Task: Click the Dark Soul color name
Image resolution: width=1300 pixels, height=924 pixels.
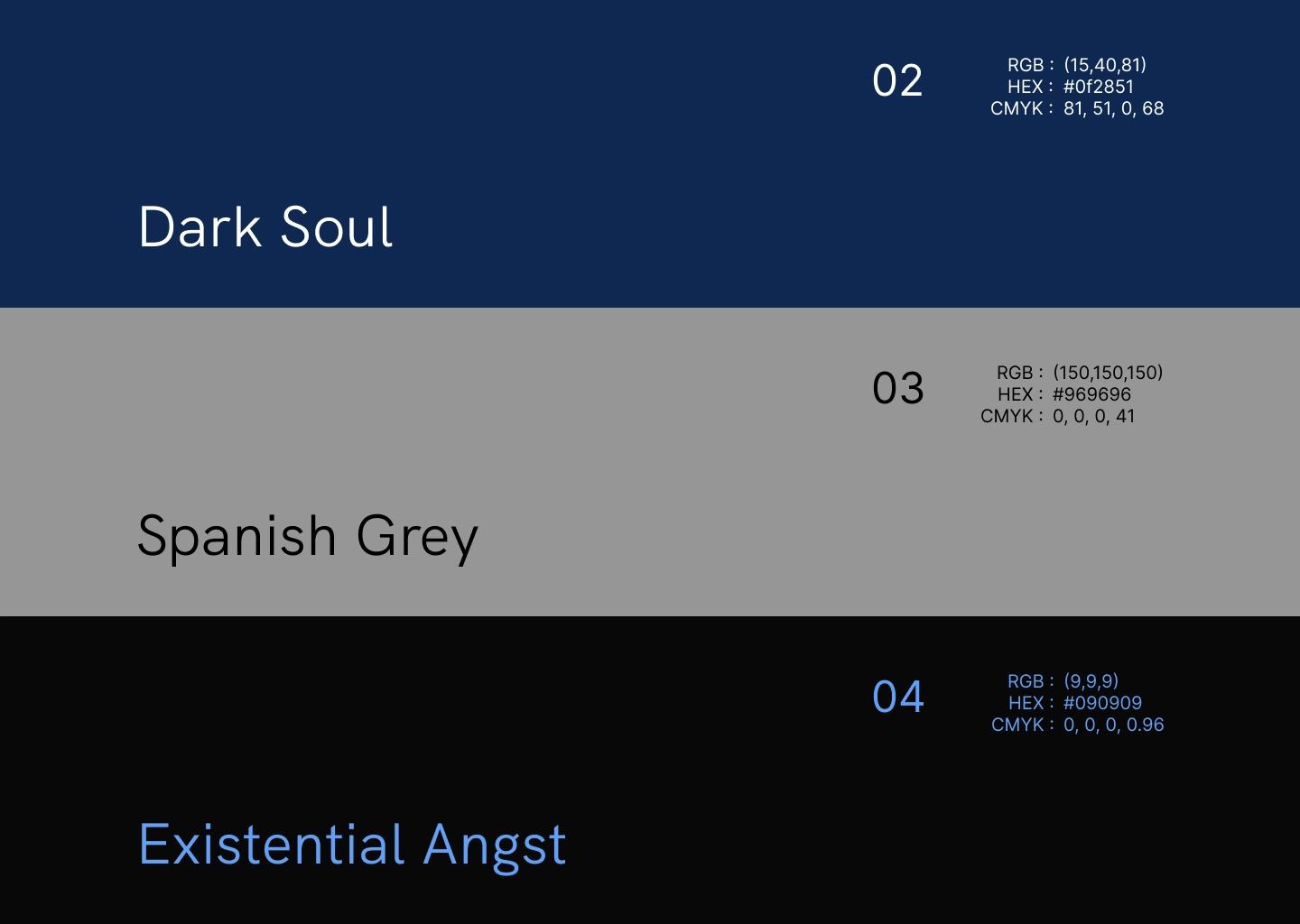Action: tap(265, 226)
